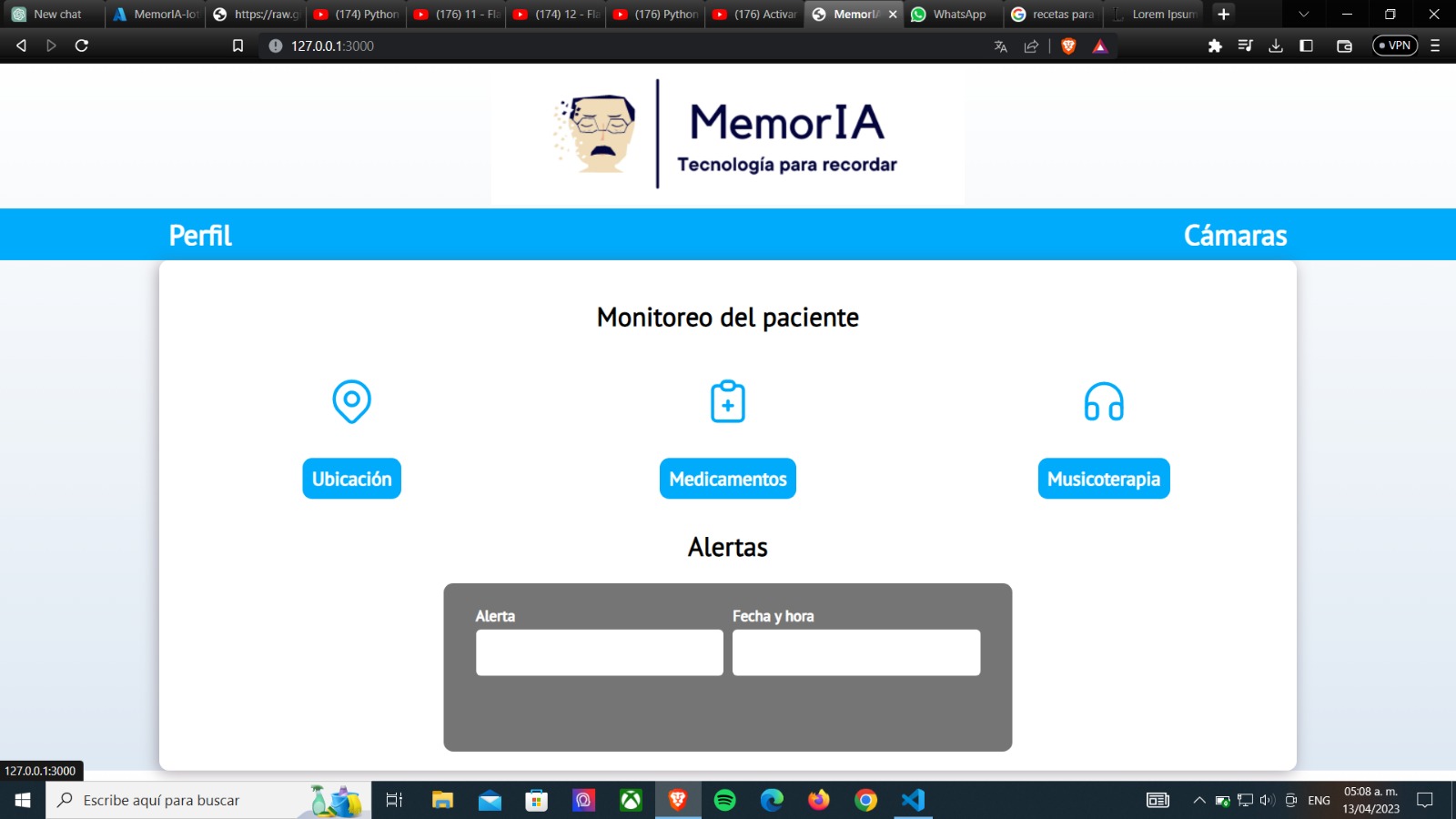Click the Cámaras navigation link
The image size is (1456, 819).
click(1236, 234)
